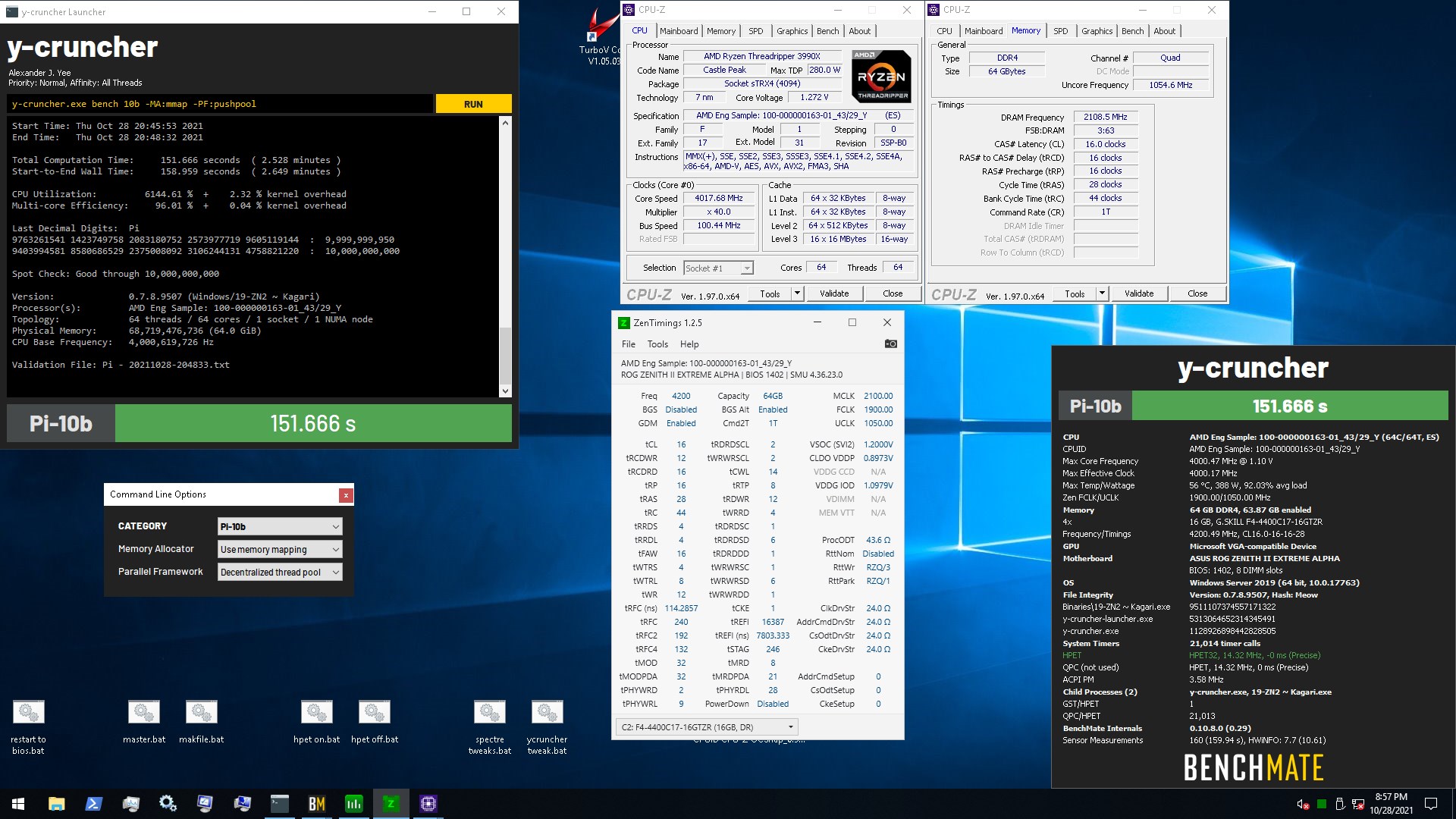Select the ycruncher tweak.bat desktop icon
This screenshot has width=1456, height=819.
548,727
